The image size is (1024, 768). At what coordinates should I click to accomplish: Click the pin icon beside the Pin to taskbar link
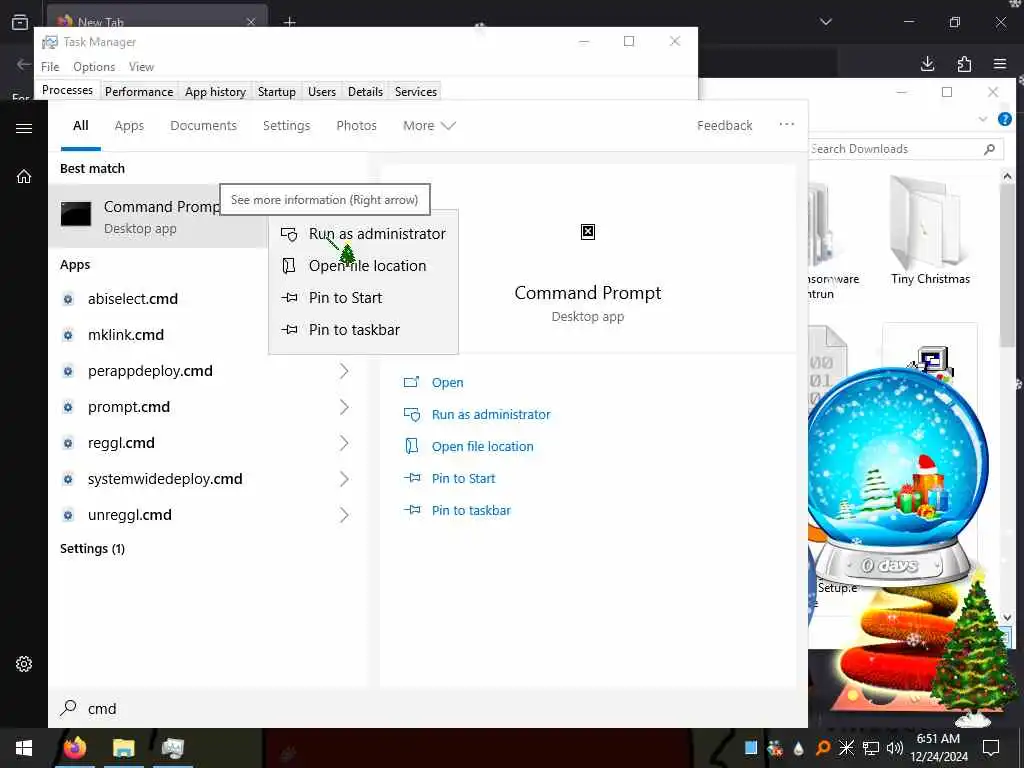tap(411, 510)
